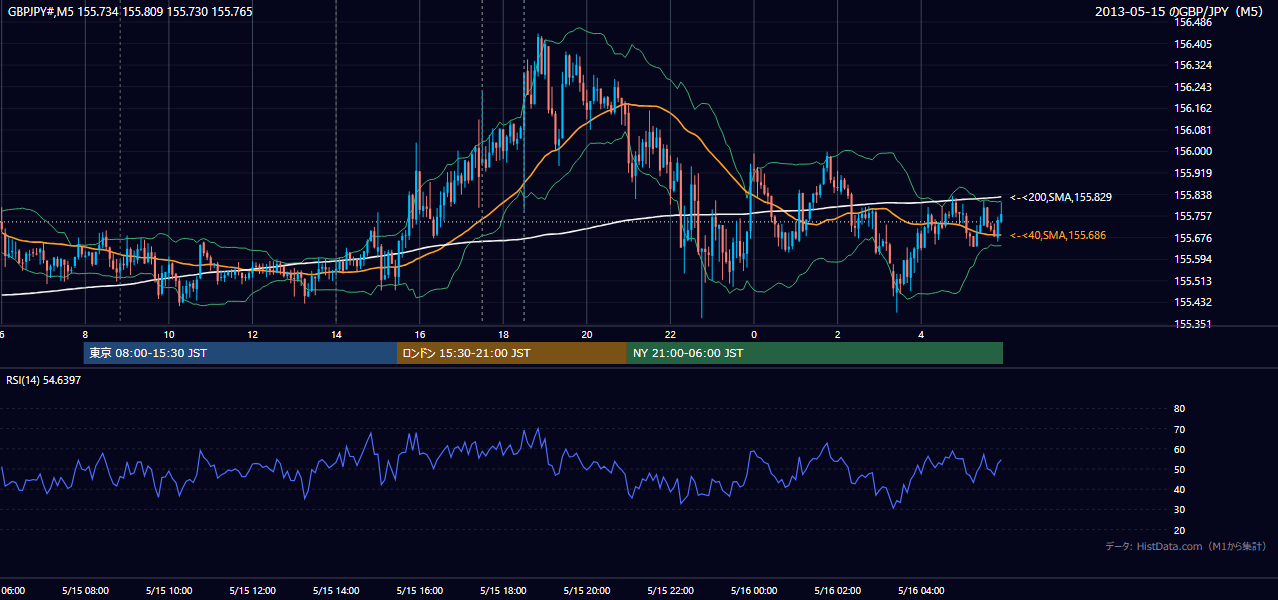The height and width of the screenshot is (600, 1278).
Task: Click the 5/15 14:00 bottom time label
Action: (x=336, y=591)
